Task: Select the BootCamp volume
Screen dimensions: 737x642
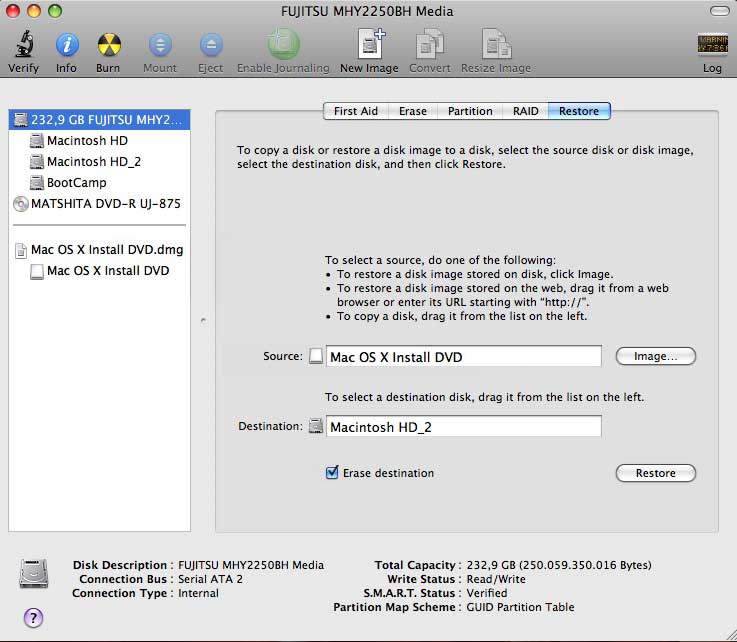Action: pyautogui.click(x=99, y=182)
